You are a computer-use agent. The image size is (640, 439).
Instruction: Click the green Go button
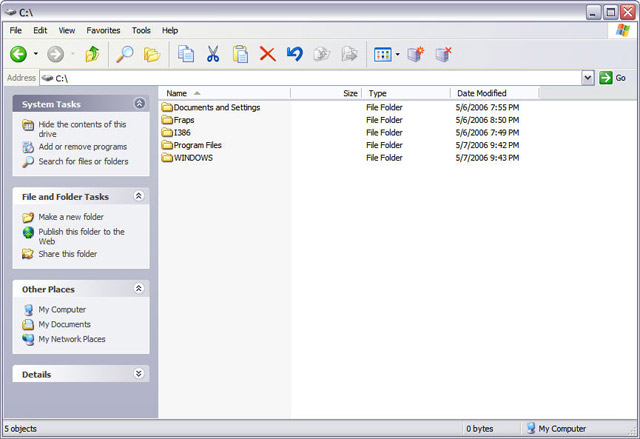[612, 78]
